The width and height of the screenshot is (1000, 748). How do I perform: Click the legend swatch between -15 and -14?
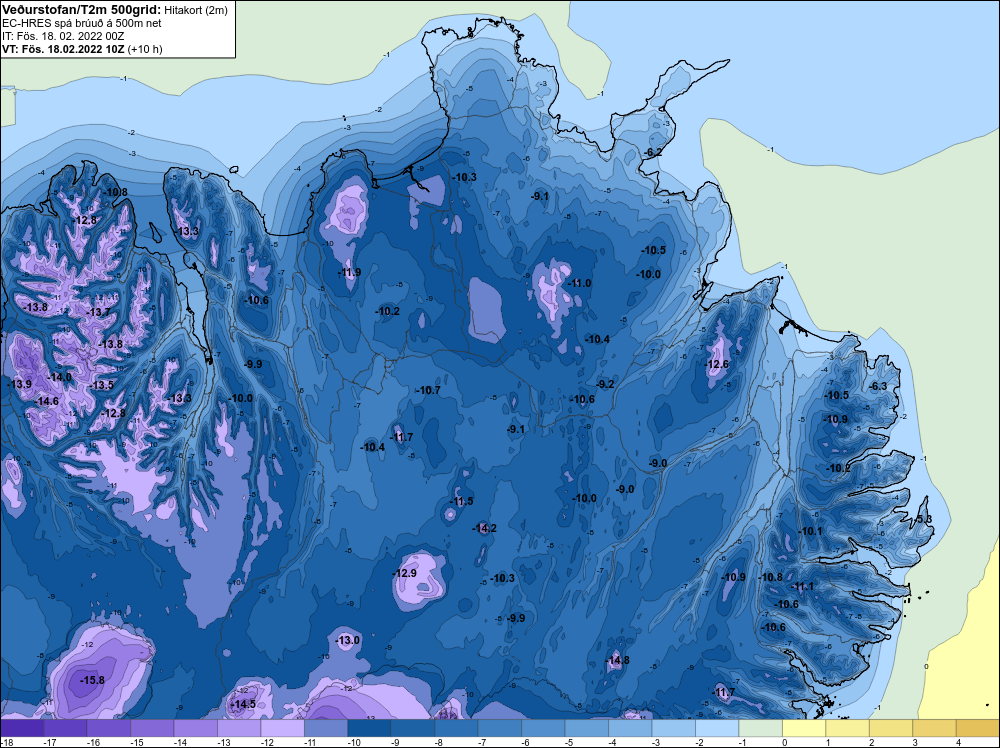pos(152,728)
